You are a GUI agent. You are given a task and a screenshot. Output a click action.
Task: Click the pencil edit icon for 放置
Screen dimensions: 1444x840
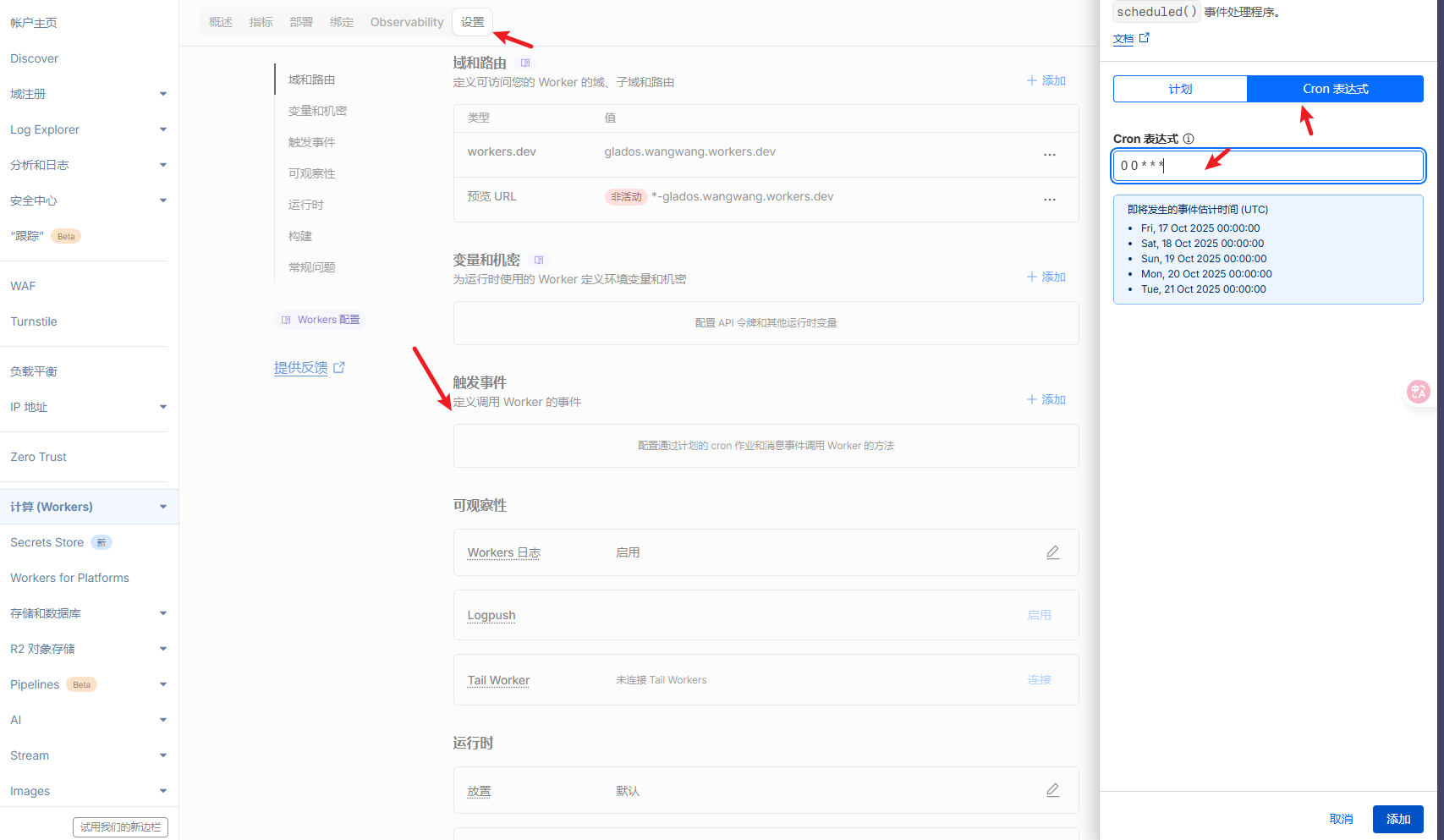tap(1052, 790)
